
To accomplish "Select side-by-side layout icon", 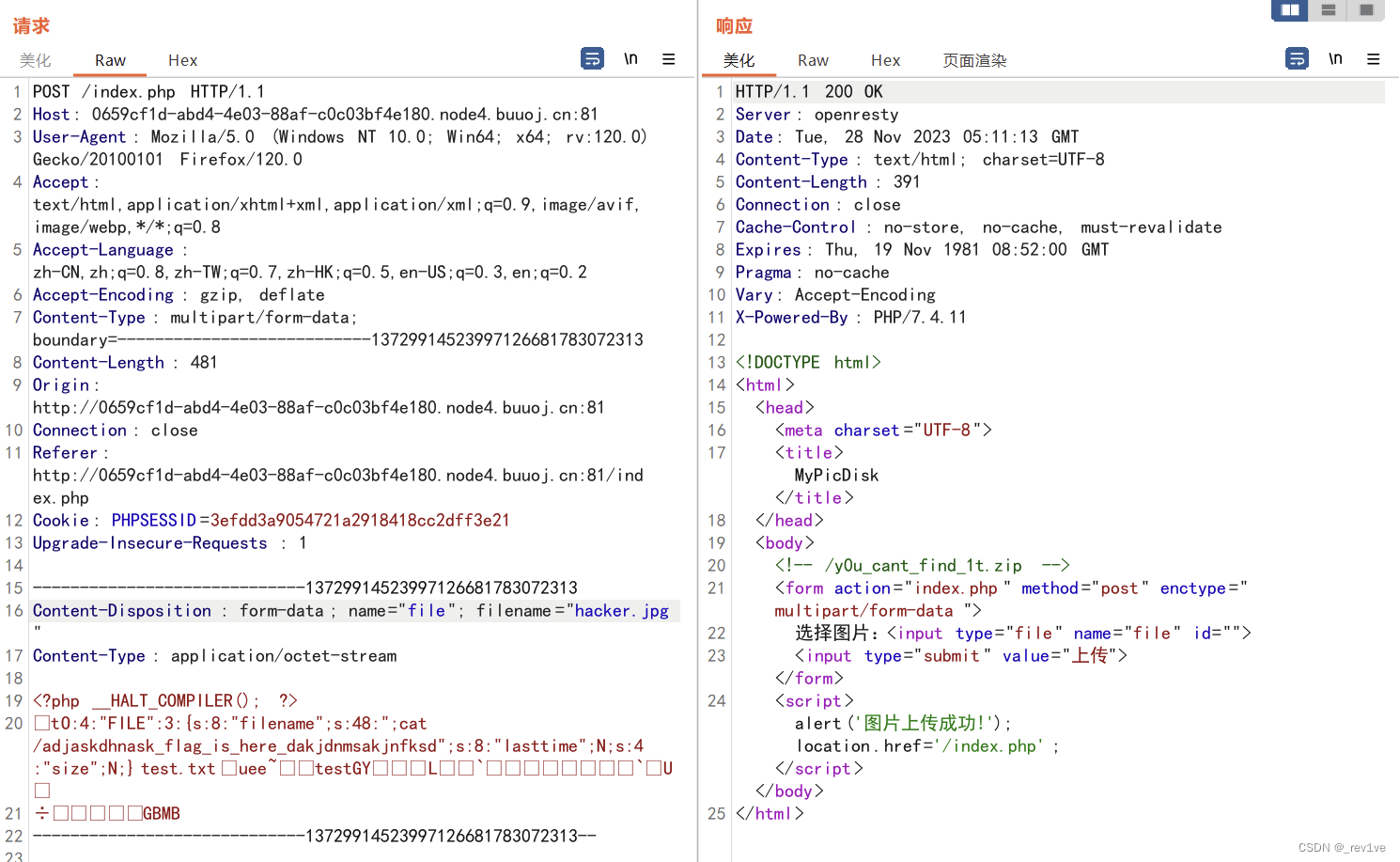I will coord(1290,9).
